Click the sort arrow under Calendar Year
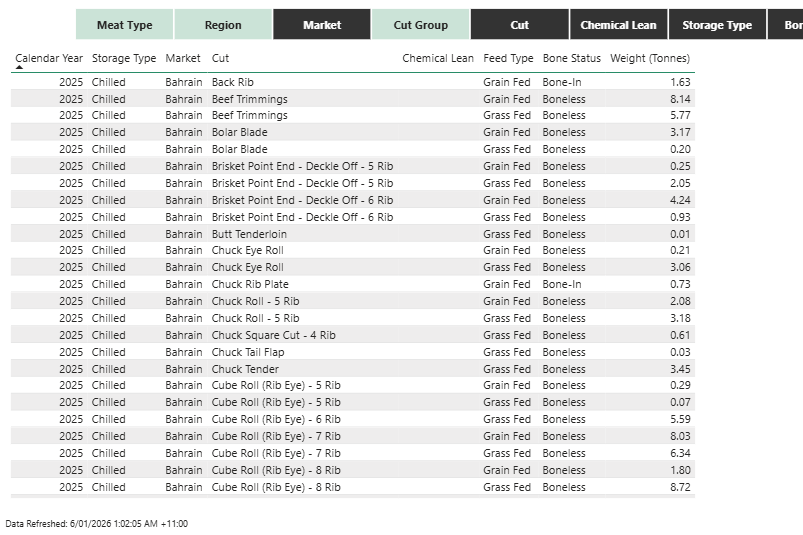 click(x=19, y=68)
